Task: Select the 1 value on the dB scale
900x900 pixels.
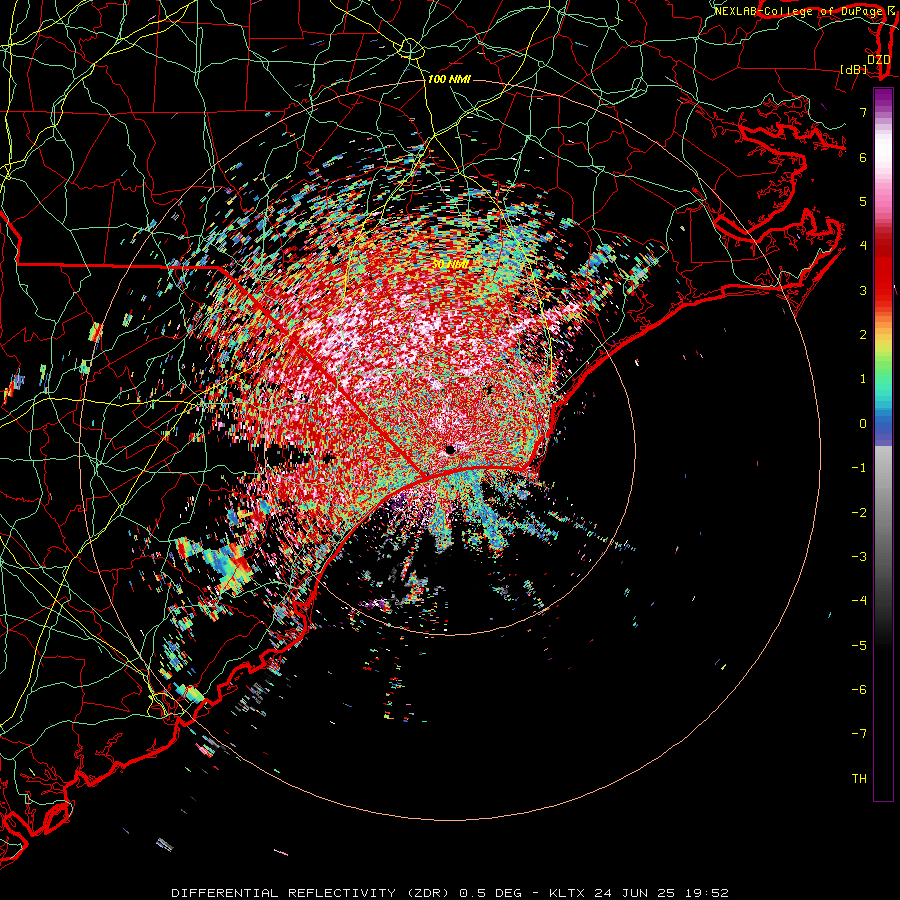Action: [x=863, y=379]
